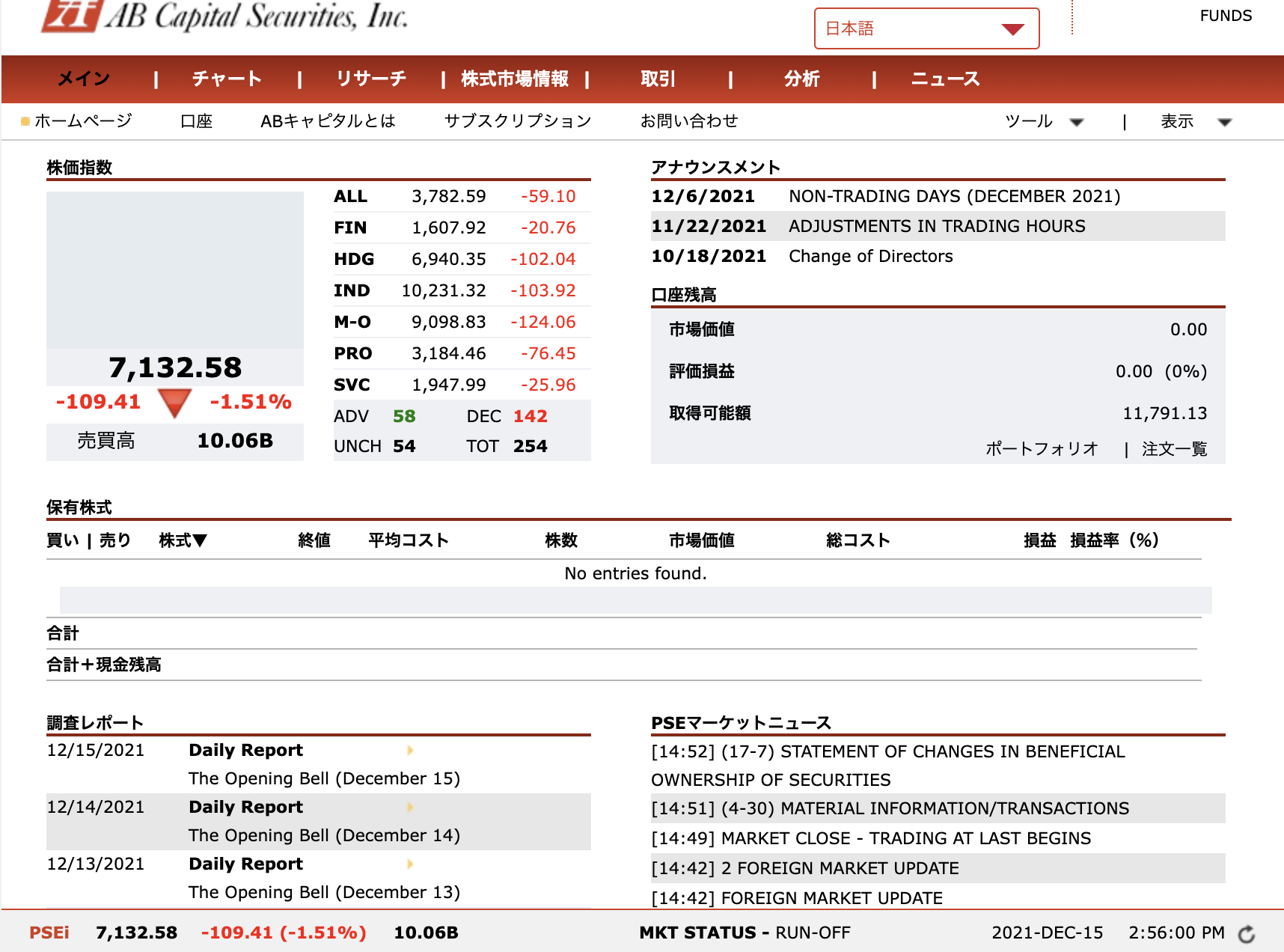Open the 2 FOREIGN MARKET UPDATE news item
The width and height of the screenshot is (1284, 952).
805,868
